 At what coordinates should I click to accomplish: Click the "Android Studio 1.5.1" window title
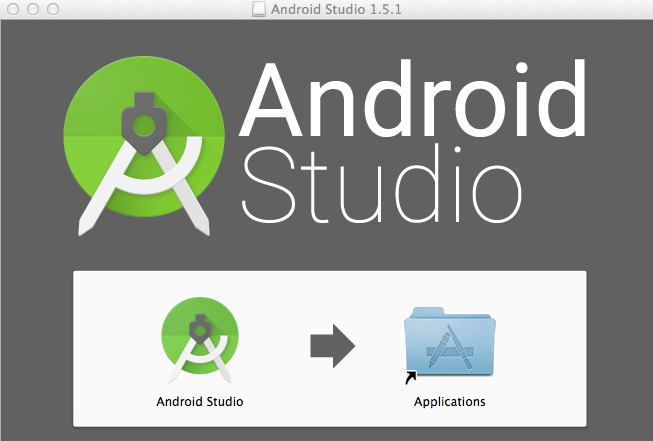[x=336, y=9]
